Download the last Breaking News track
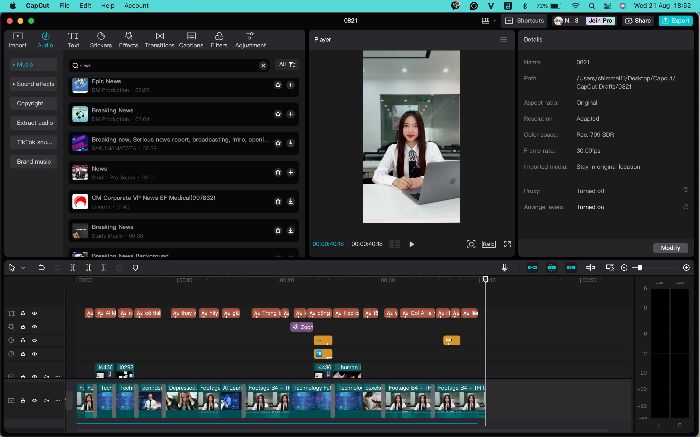 (291, 230)
